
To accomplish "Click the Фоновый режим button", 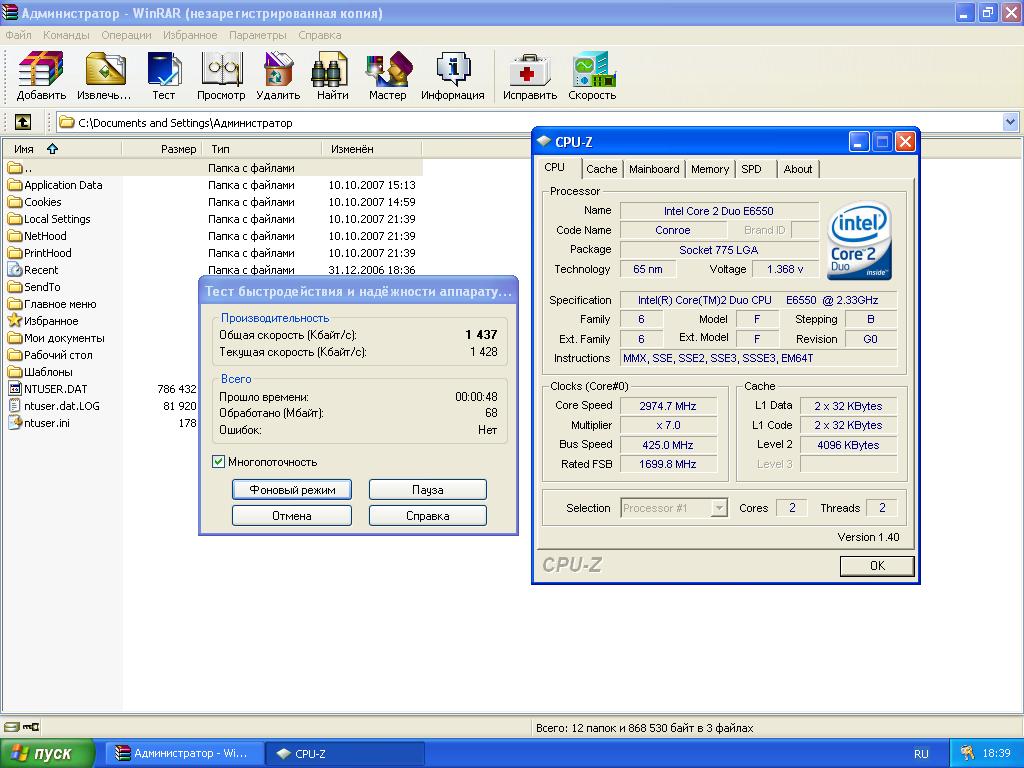I will pos(292,489).
